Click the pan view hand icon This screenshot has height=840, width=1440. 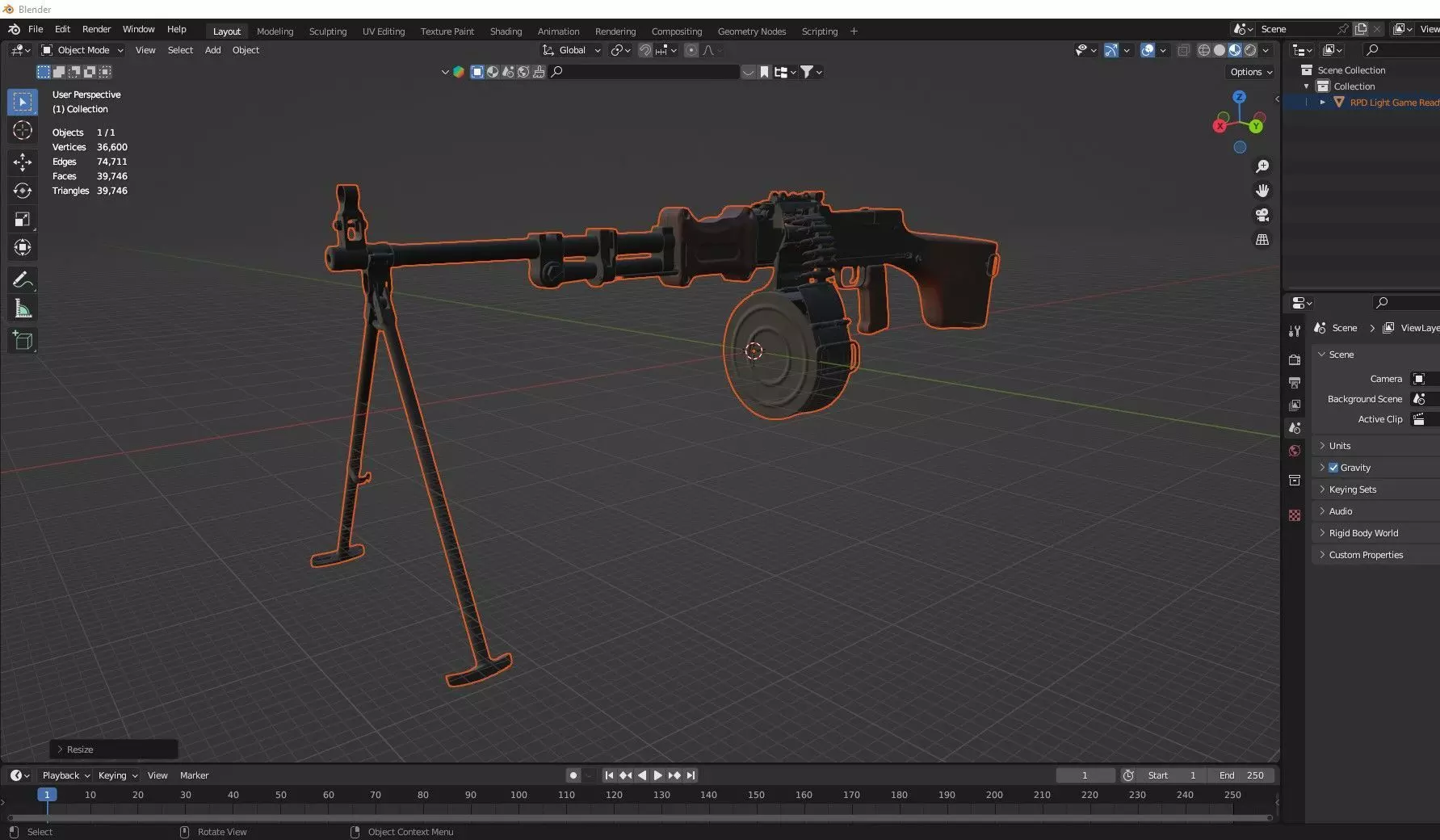coord(1262,191)
